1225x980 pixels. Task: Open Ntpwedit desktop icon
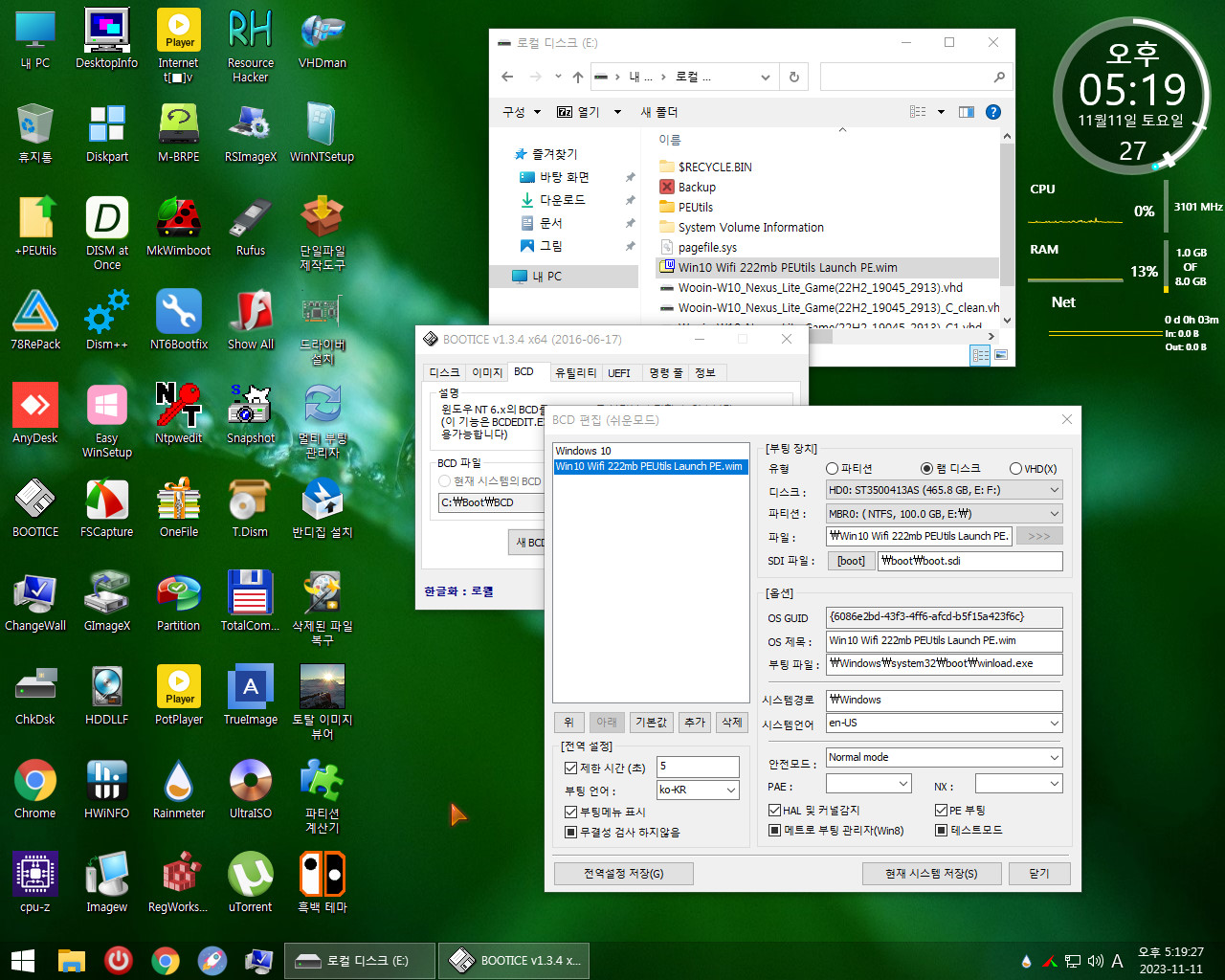(x=179, y=415)
